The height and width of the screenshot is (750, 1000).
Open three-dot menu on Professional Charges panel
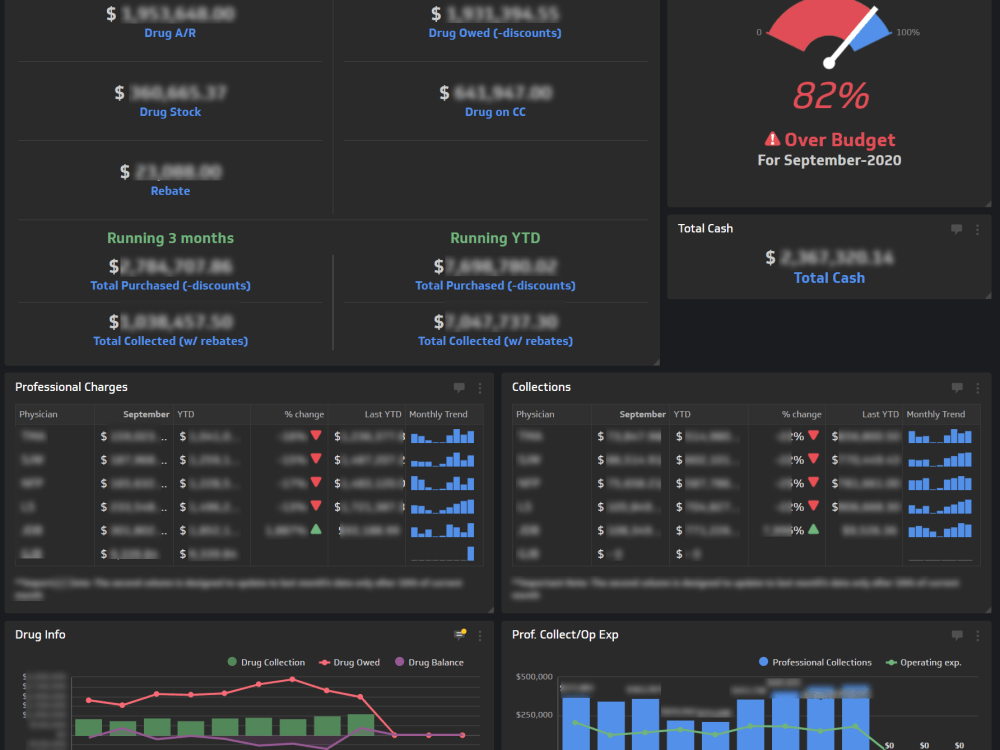pyautogui.click(x=478, y=388)
